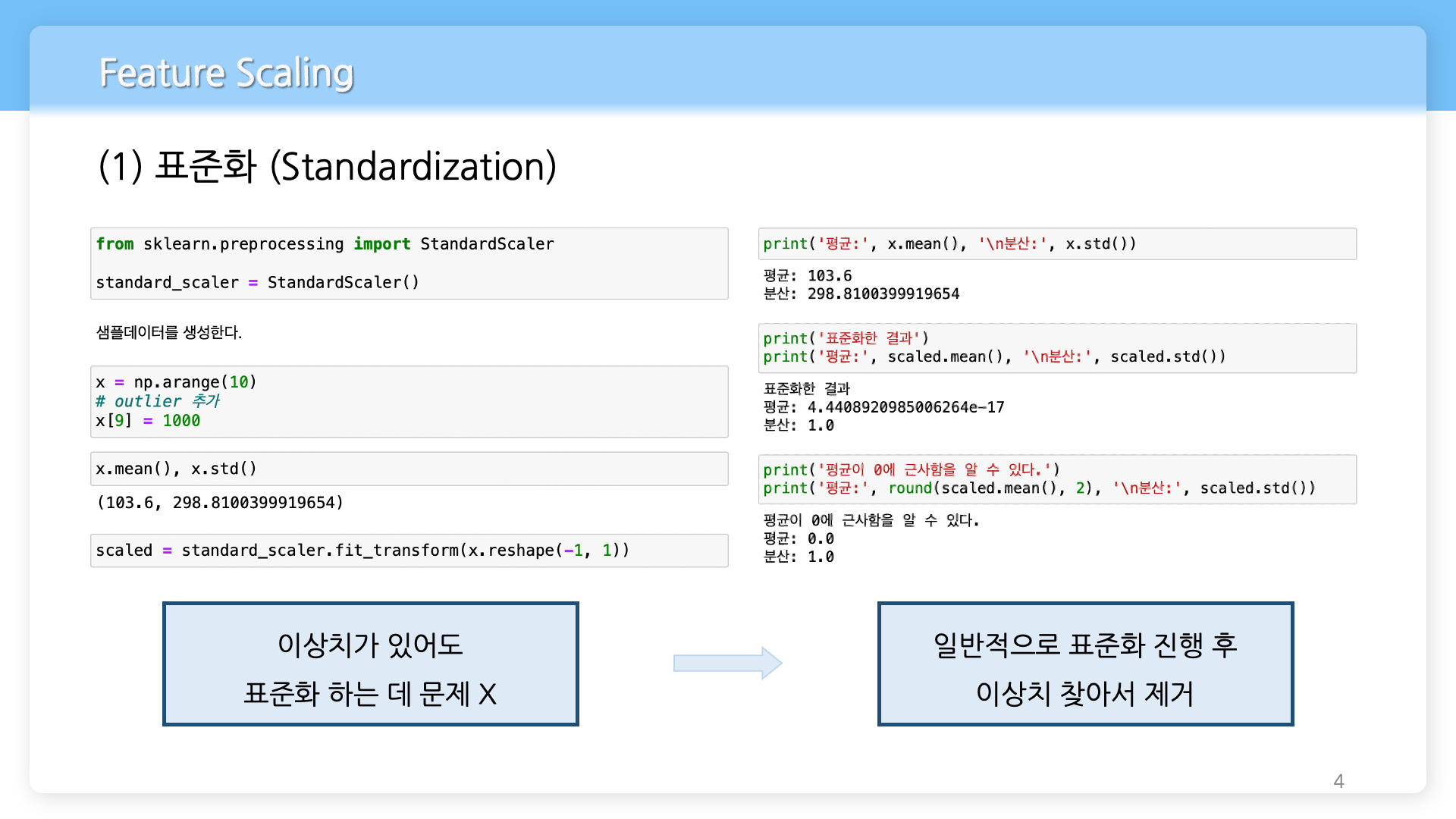Screen dimensions: 1456x819
Task: Click the print x.mean() code cell
Action: (1056, 244)
